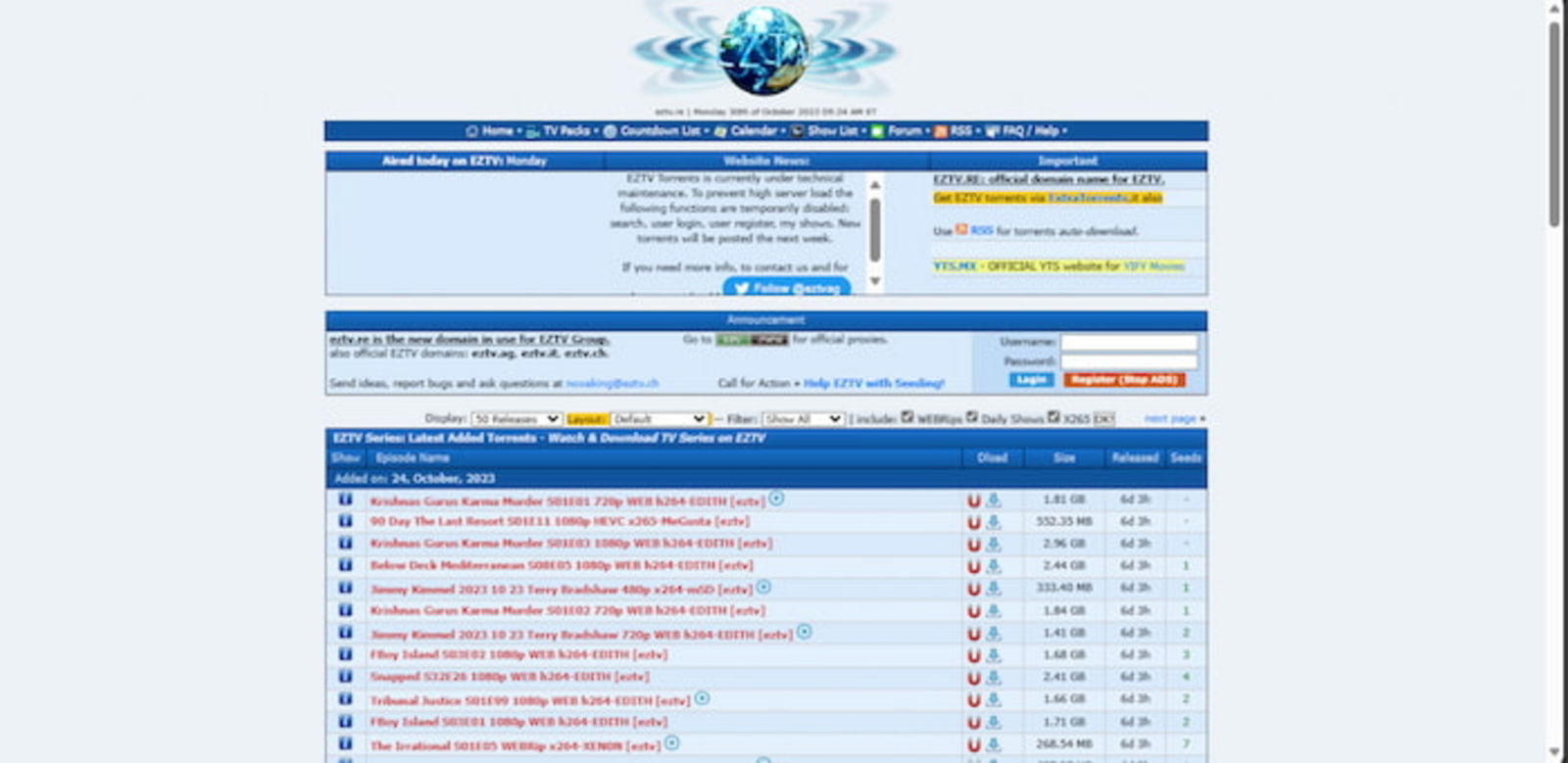1568x763 pixels.
Task: Open show info icon for Snapped S32E26 row
Action: point(345,676)
